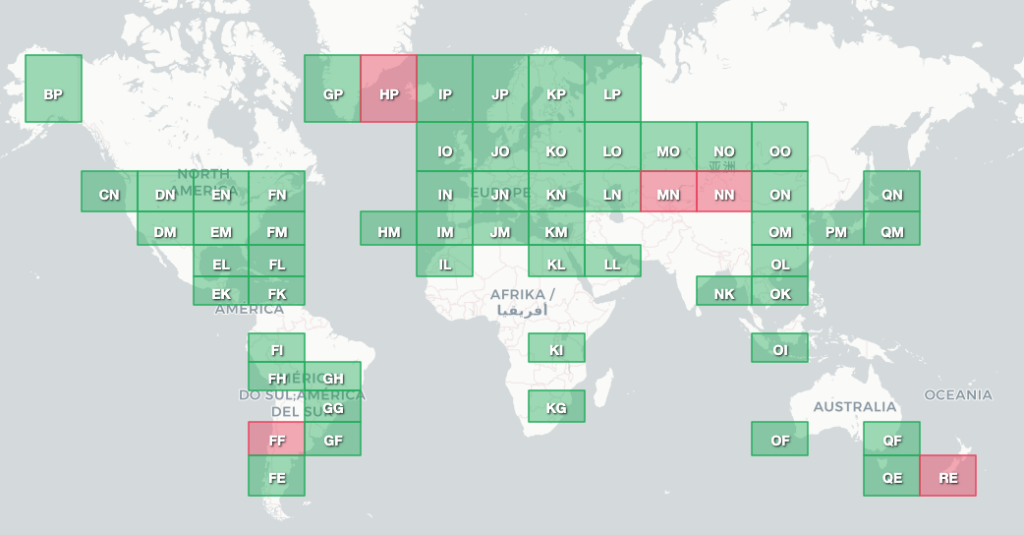Viewport: 1024px width, 535px height.
Task: Select the red RE grid square
Action: (948, 476)
